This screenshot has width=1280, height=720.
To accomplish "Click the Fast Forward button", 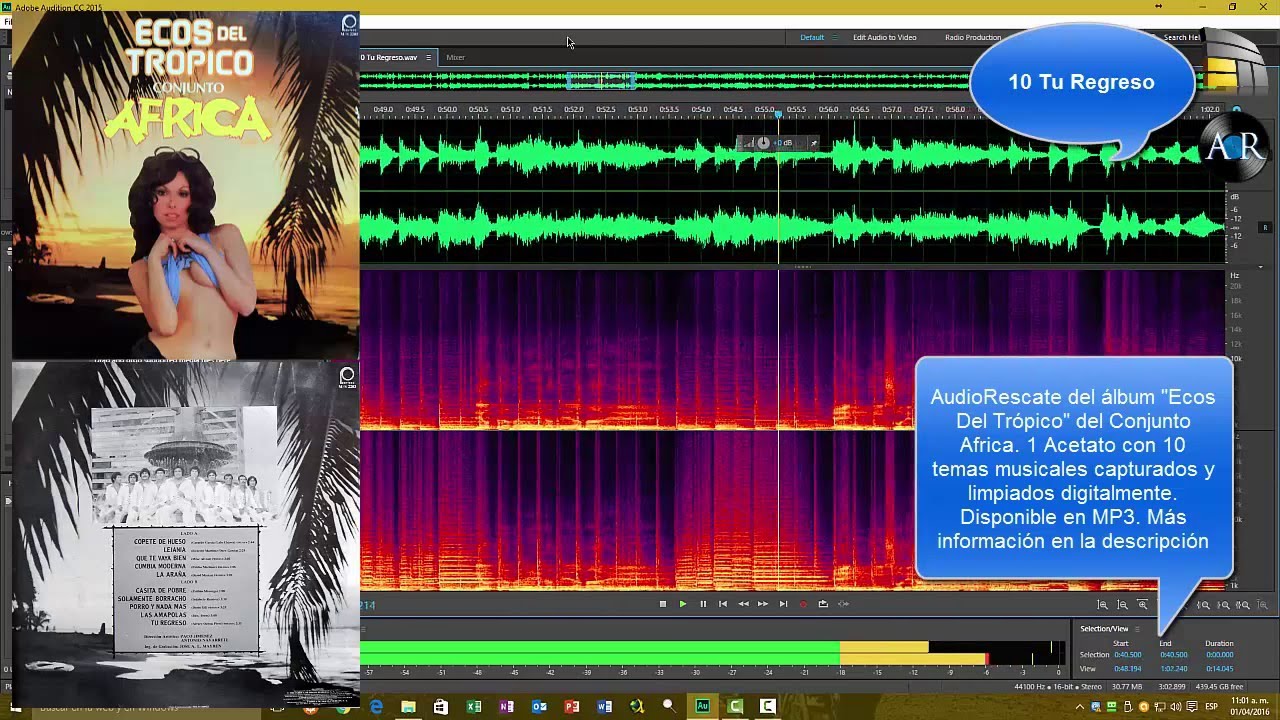I will tap(763, 604).
